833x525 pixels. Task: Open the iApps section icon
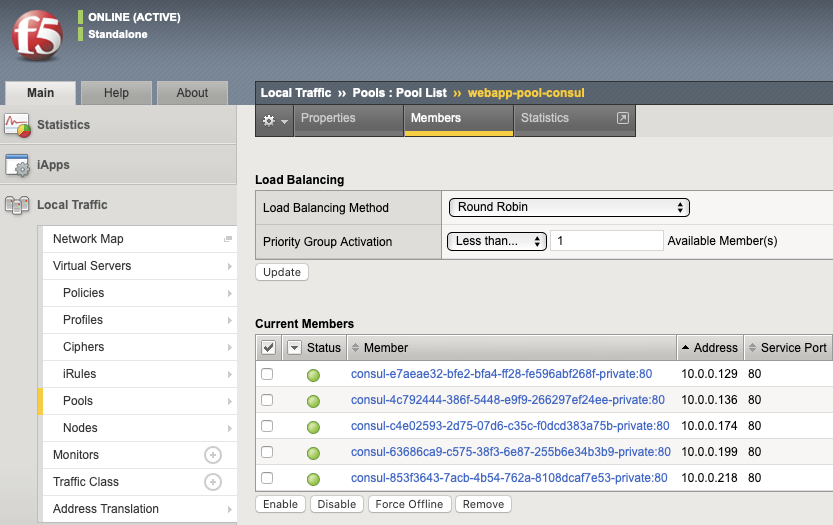coord(17,165)
